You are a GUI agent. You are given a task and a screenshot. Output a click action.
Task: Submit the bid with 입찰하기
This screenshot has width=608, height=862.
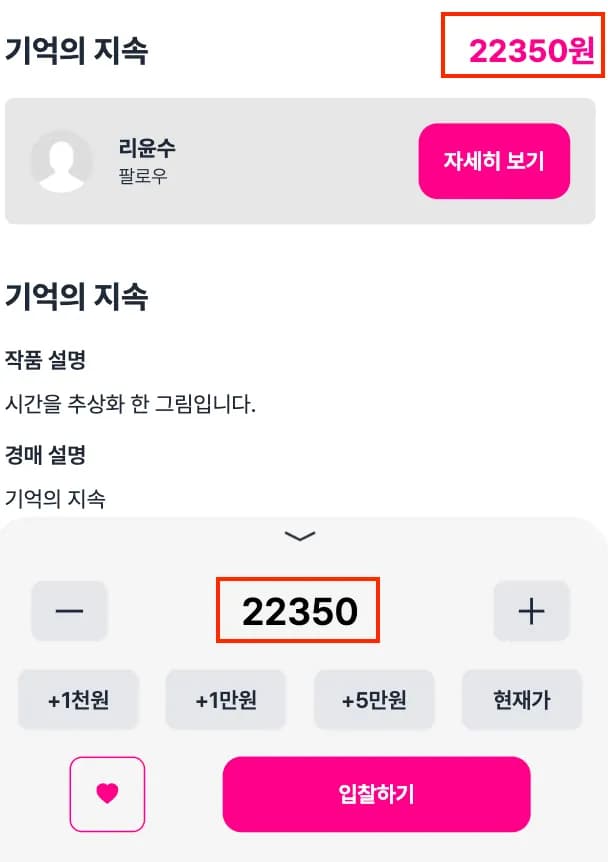tap(376, 794)
